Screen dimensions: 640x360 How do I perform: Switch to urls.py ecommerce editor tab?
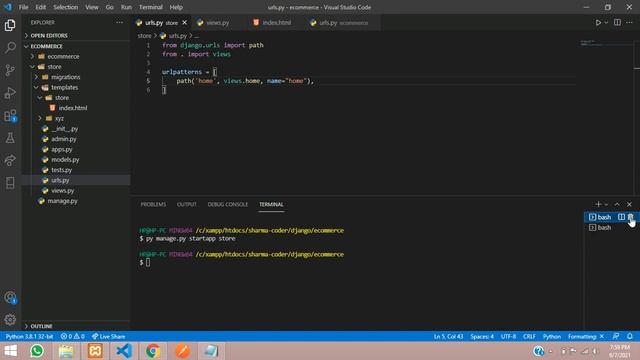point(343,22)
